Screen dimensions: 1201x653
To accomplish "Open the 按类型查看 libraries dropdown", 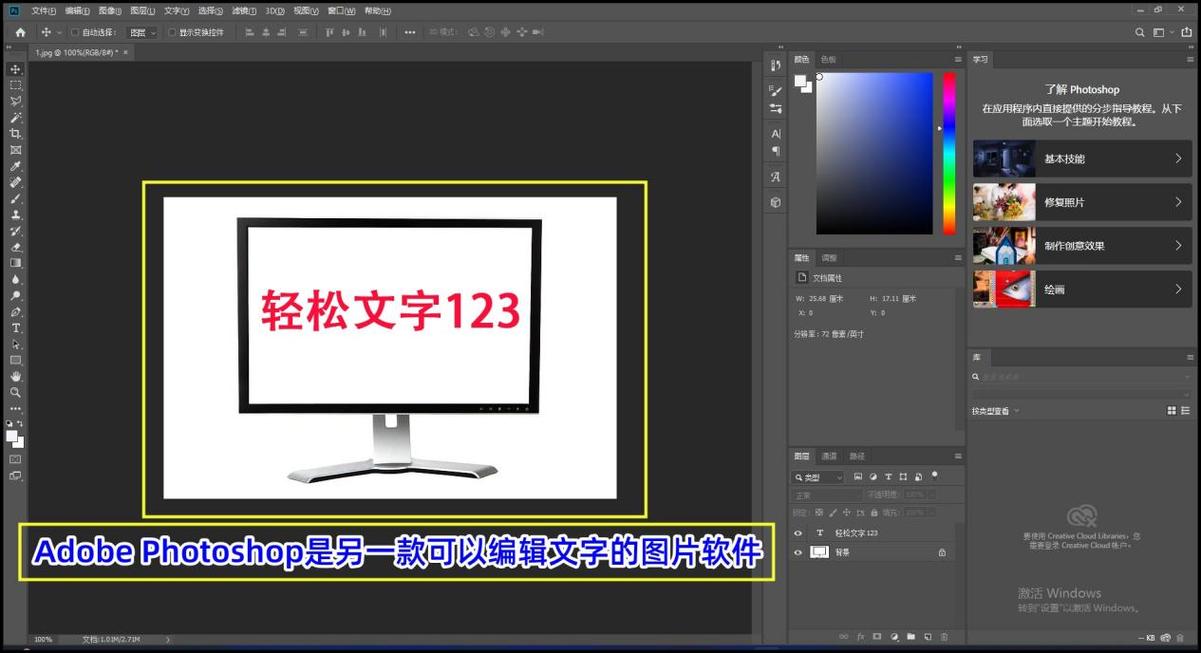I will point(996,411).
